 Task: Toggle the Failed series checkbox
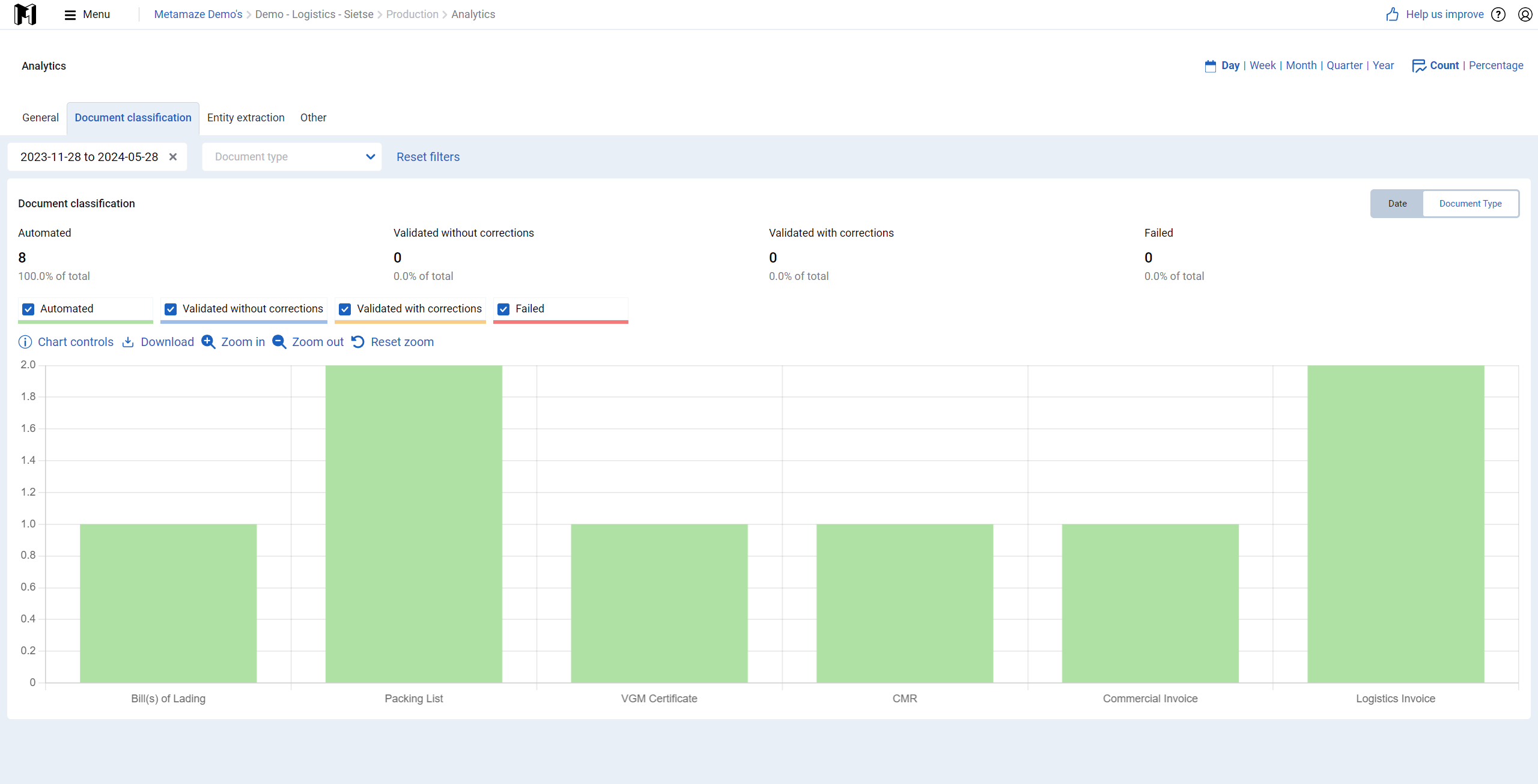(x=503, y=309)
